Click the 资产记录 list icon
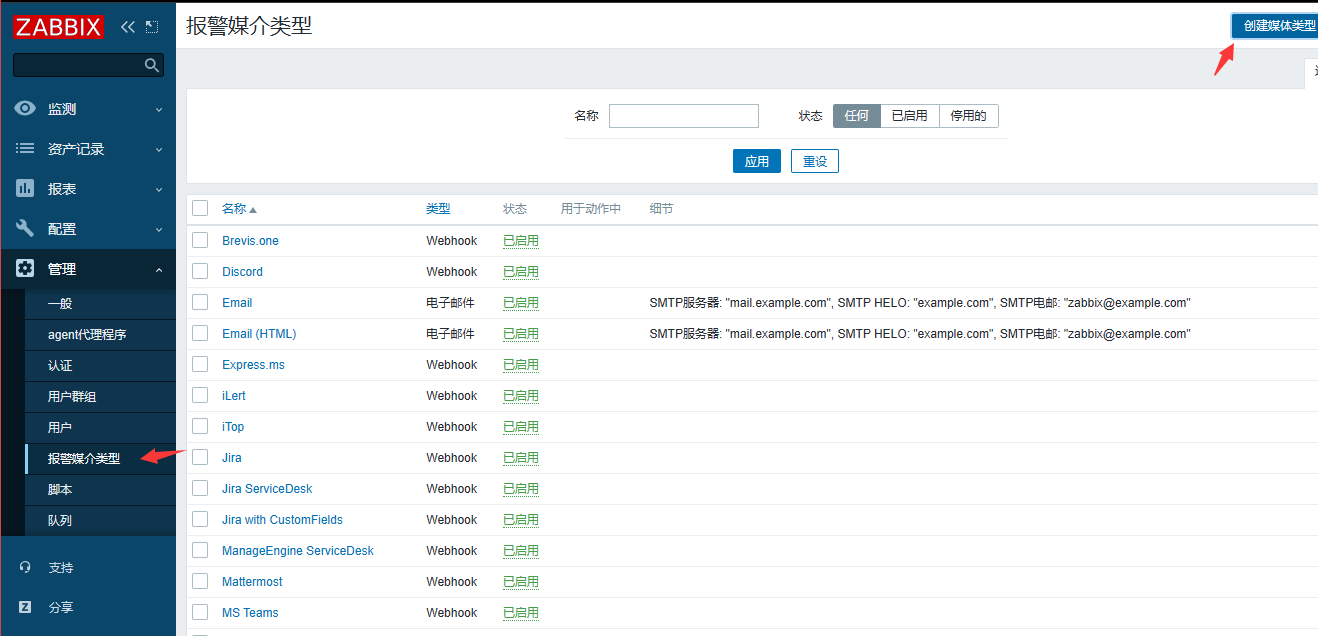This screenshot has width=1318, height=636. (x=25, y=148)
